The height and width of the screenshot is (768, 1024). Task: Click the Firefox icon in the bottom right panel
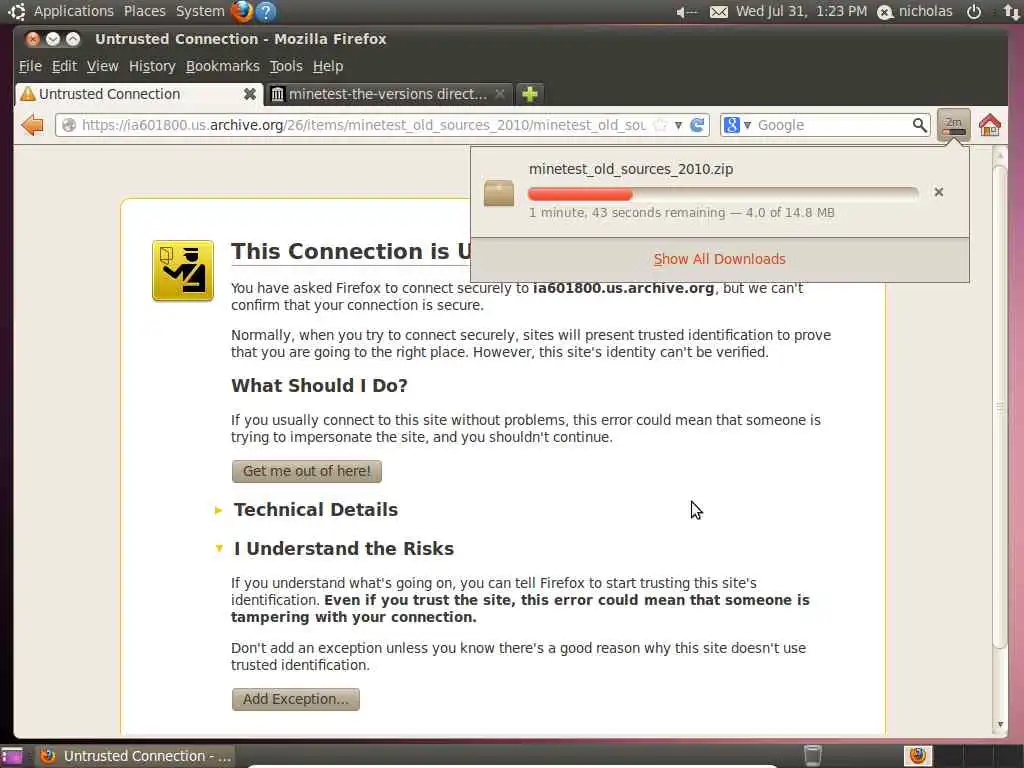click(x=918, y=756)
